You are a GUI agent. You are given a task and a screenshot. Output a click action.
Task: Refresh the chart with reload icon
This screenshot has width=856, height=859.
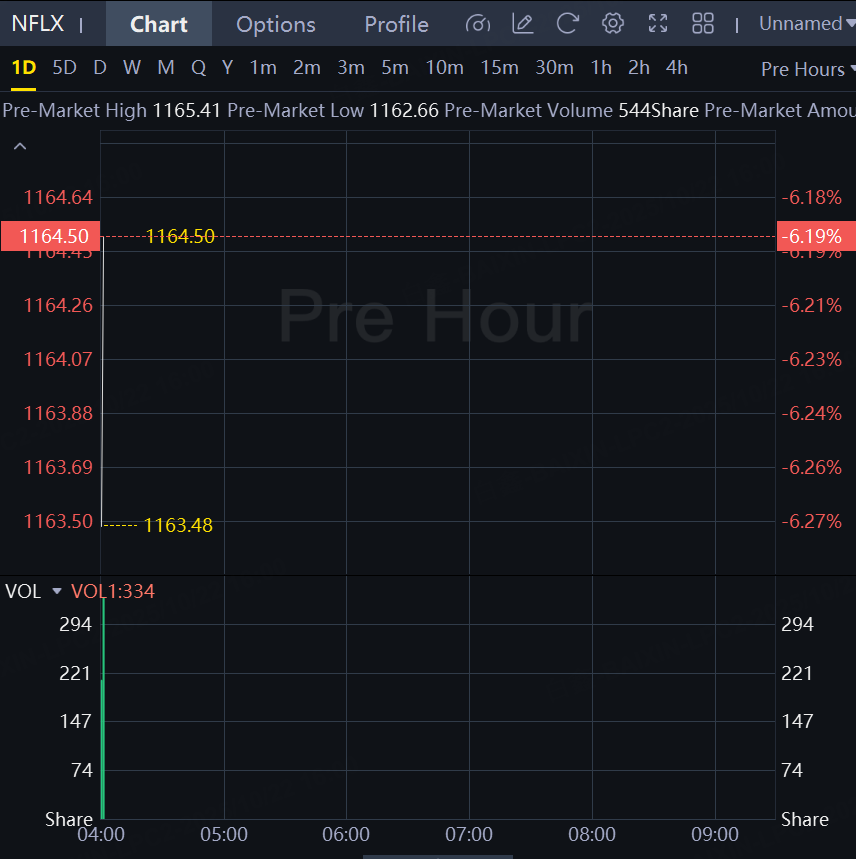click(x=567, y=24)
